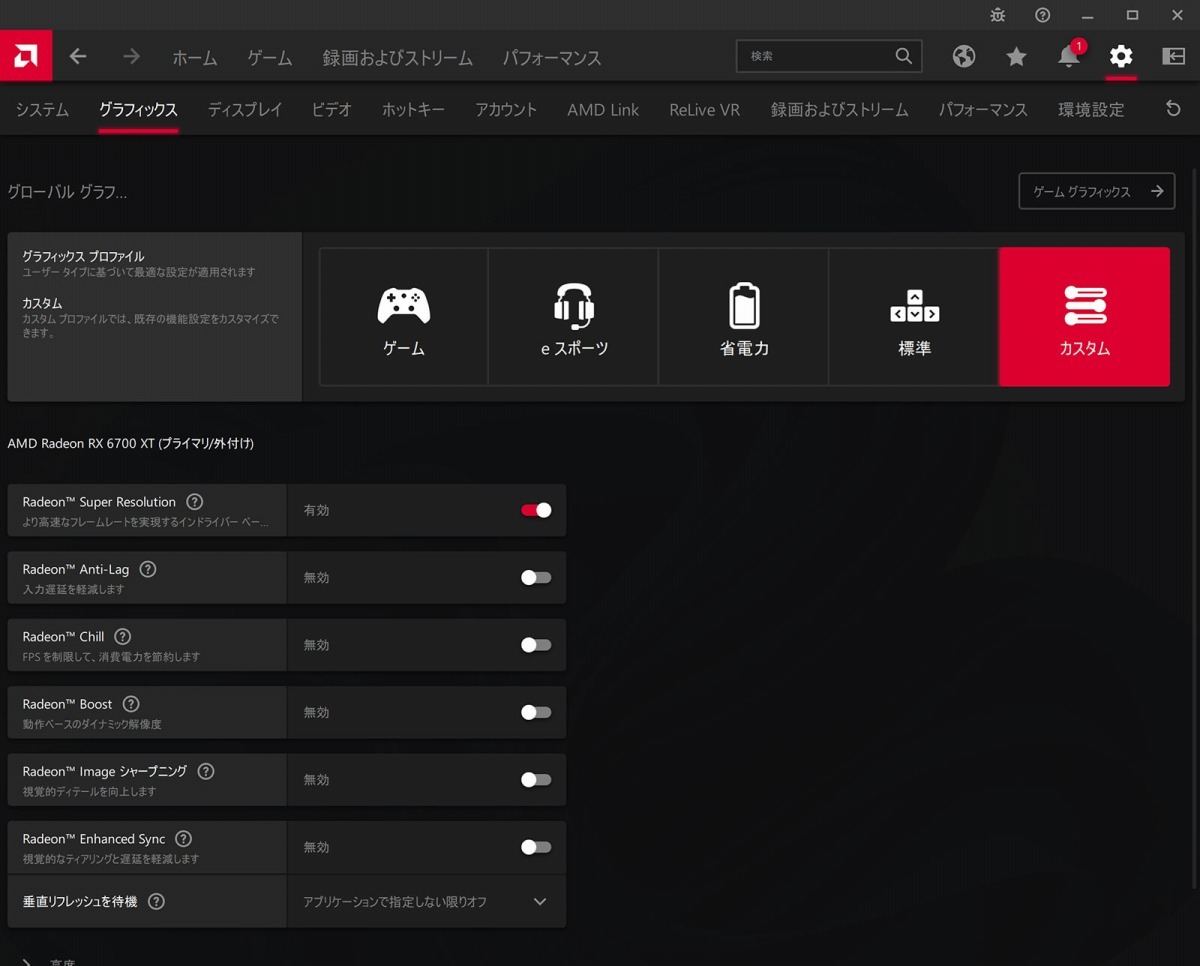The width and height of the screenshot is (1200, 966).
Task: Open パフォーマンス top menu
Action: coord(552,57)
